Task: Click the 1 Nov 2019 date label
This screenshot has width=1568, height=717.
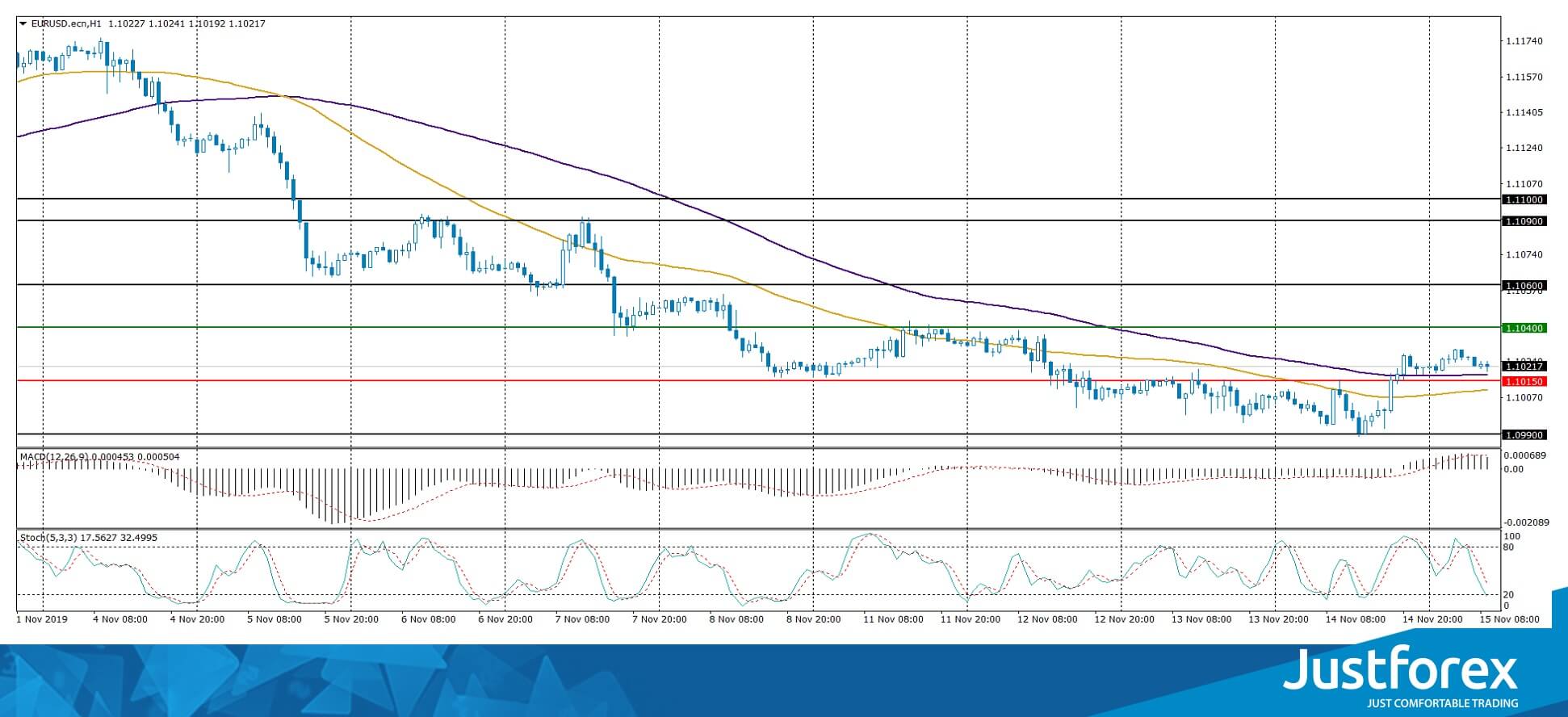Action: pos(43,620)
